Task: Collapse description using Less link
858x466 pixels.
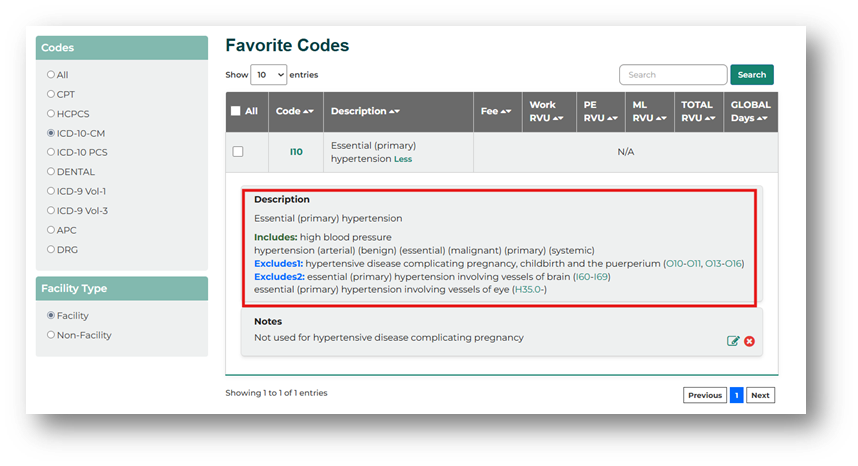Action: coord(402,159)
